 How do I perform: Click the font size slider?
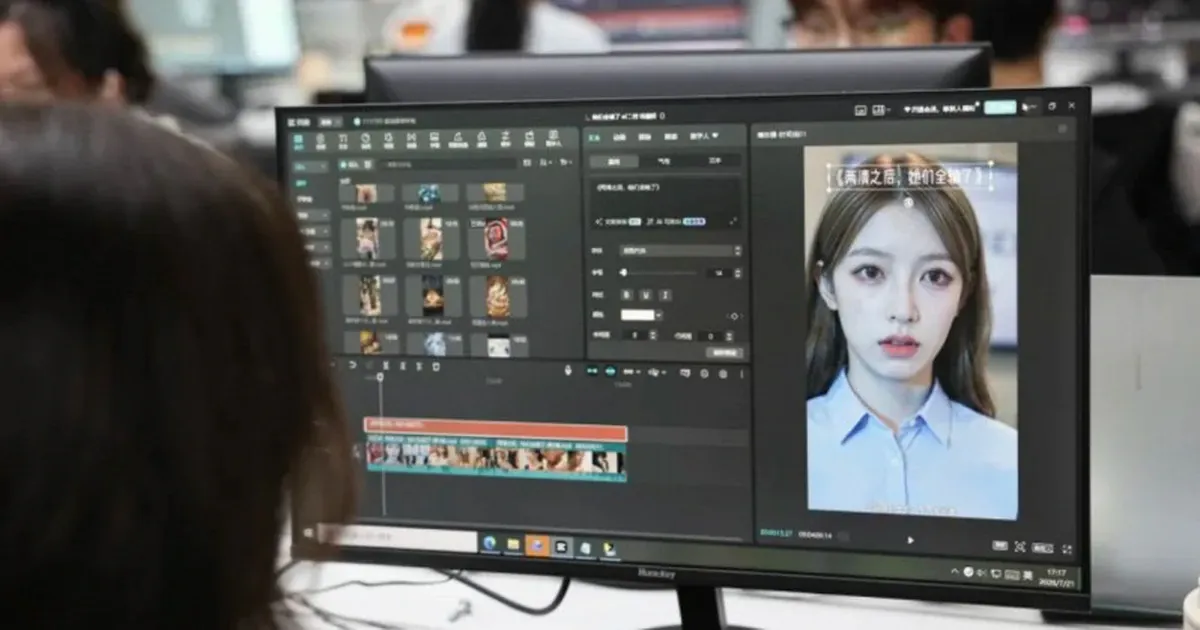pos(659,272)
